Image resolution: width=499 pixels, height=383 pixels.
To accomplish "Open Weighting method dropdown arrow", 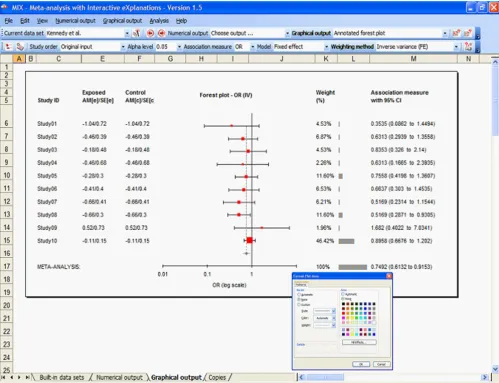I will point(456,47).
